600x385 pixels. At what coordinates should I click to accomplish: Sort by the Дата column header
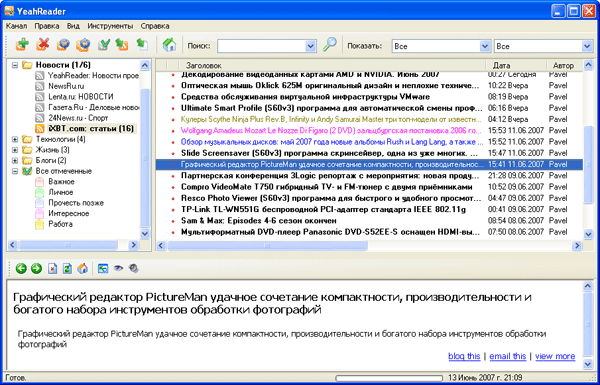coord(516,65)
